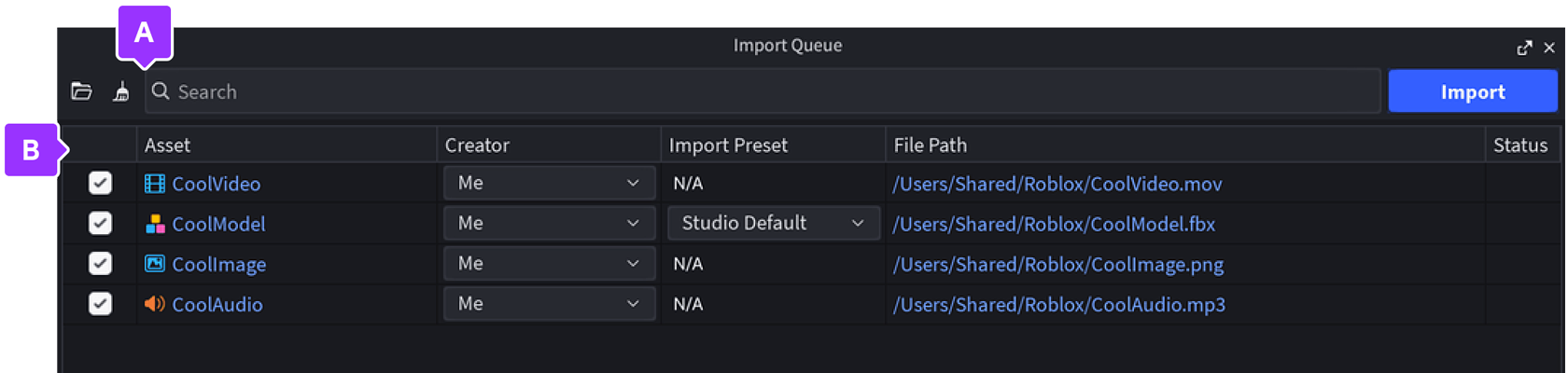Click the CoolAudio.mp3 file path
This screenshot has width=1568, height=373.
pyautogui.click(x=1059, y=304)
